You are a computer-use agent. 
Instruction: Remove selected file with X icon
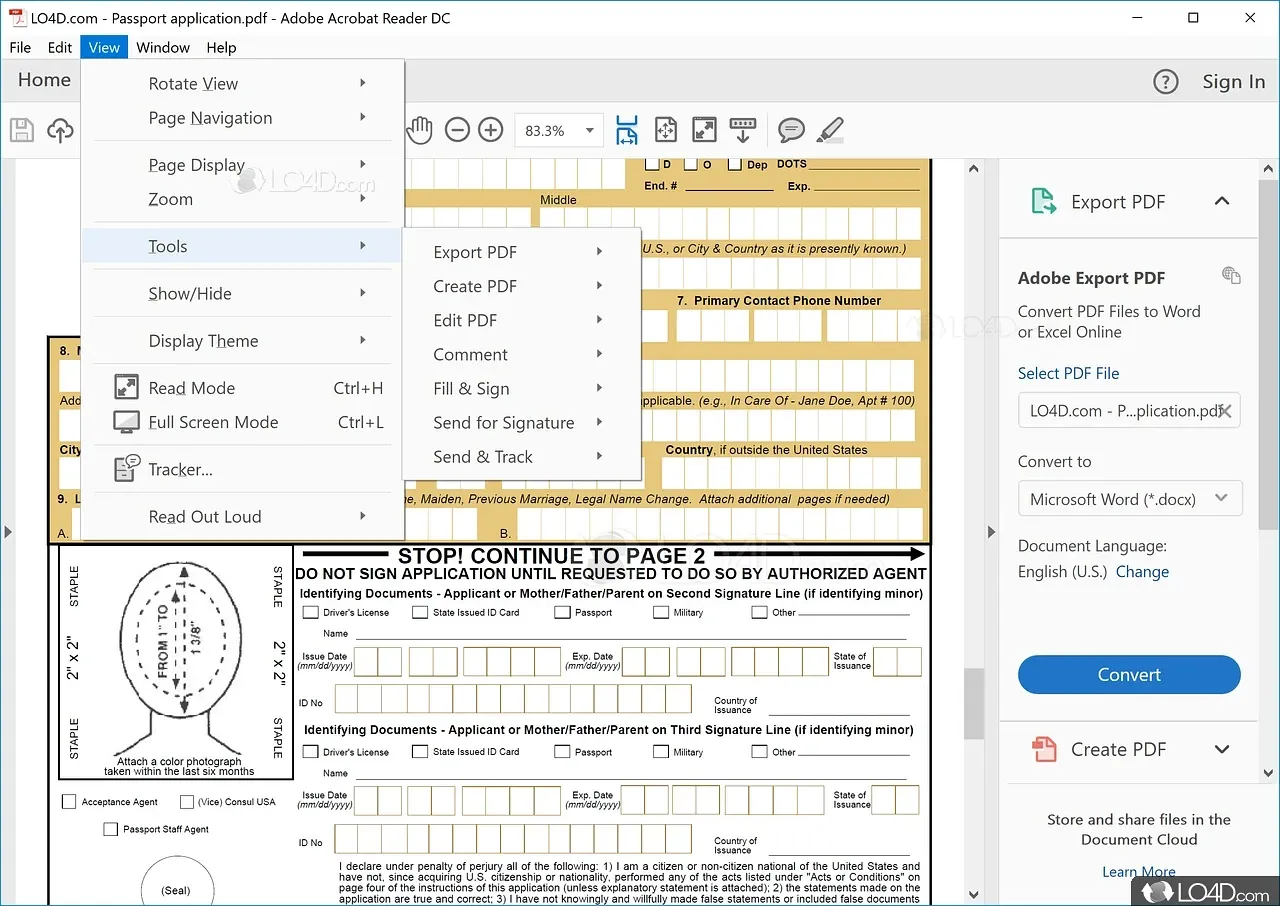coord(1225,410)
